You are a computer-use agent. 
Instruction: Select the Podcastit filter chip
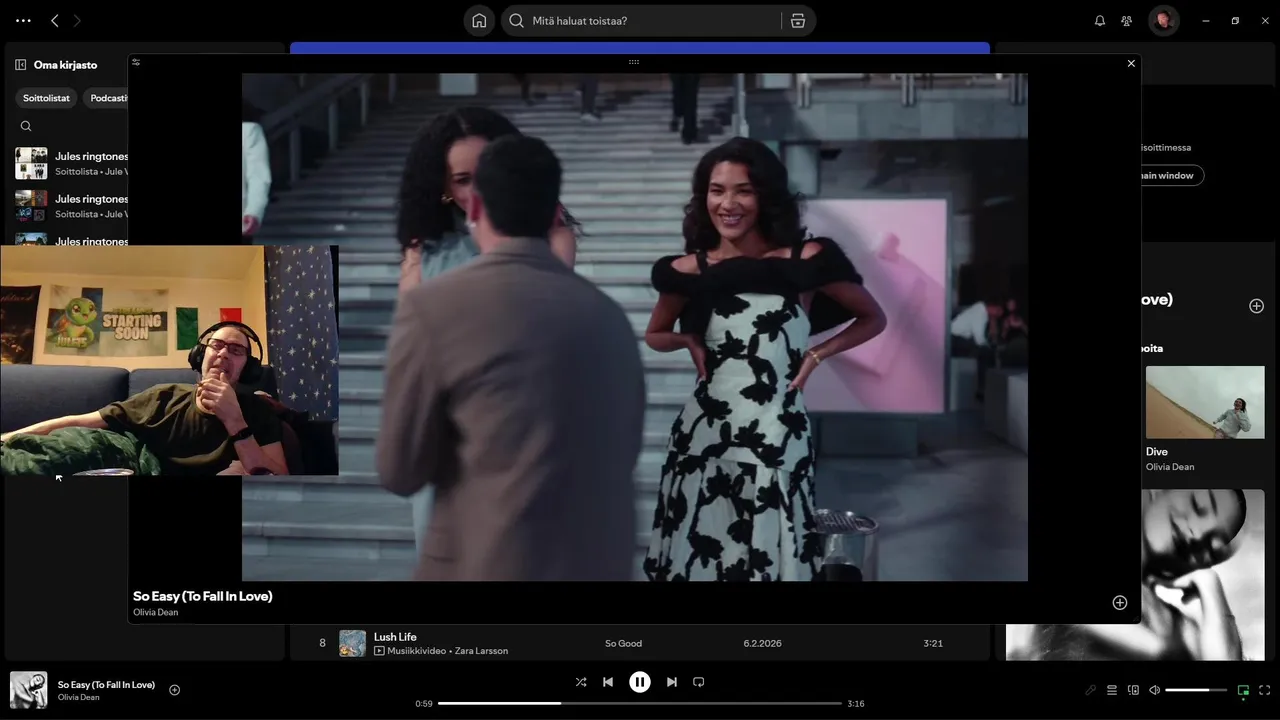(x=106, y=98)
